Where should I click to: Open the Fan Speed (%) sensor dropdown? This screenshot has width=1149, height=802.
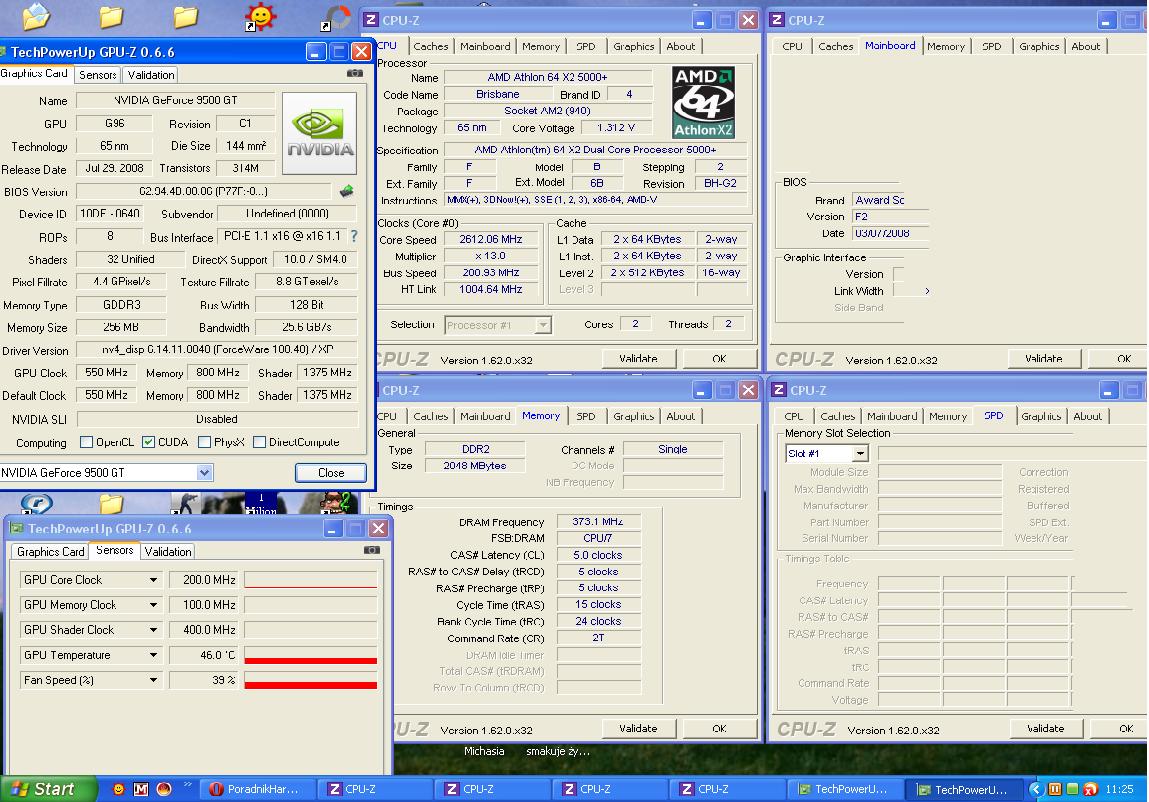[x=153, y=680]
